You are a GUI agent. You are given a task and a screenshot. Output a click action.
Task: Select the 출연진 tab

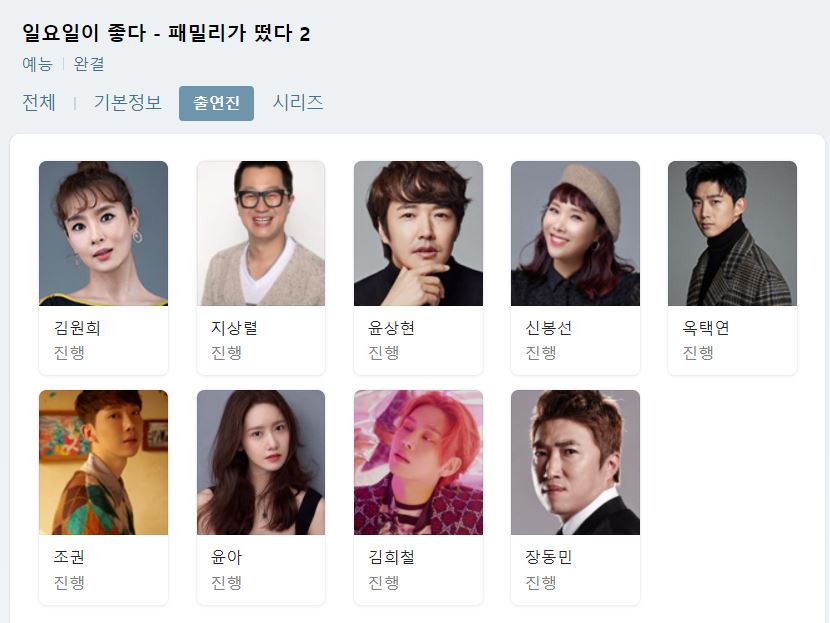coord(216,103)
